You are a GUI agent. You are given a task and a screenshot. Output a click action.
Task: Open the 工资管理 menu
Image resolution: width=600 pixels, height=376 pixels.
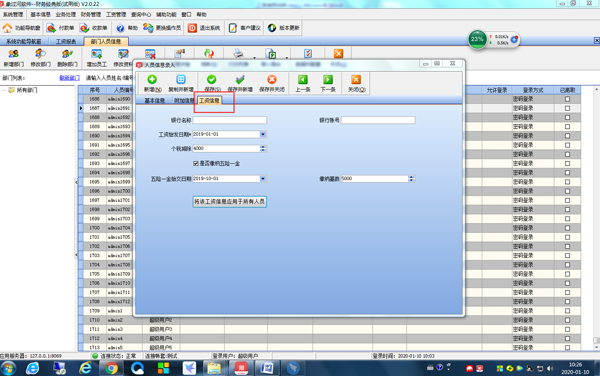point(116,15)
